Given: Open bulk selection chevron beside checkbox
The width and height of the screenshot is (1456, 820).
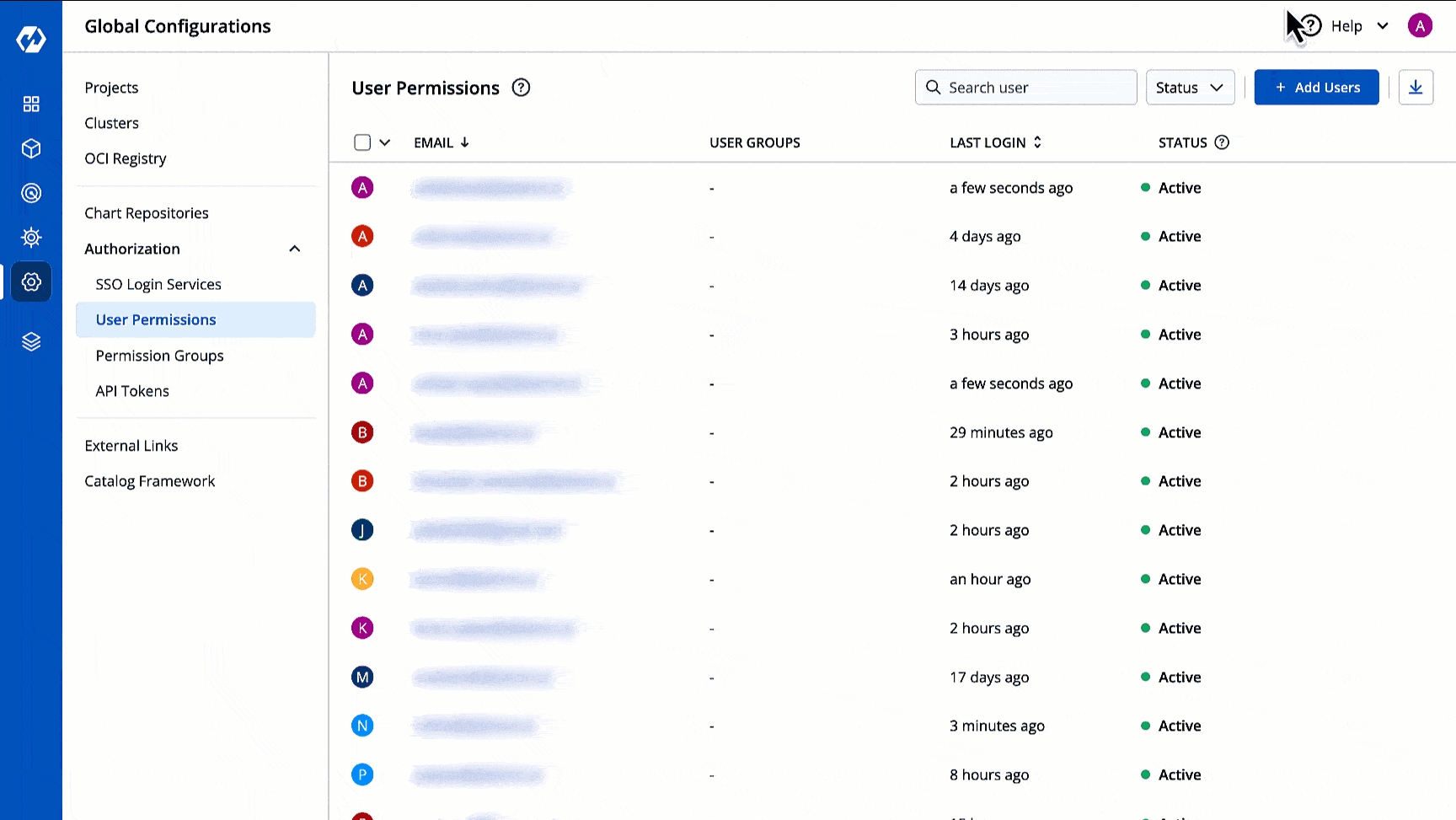Looking at the screenshot, I should click(x=385, y=142).
